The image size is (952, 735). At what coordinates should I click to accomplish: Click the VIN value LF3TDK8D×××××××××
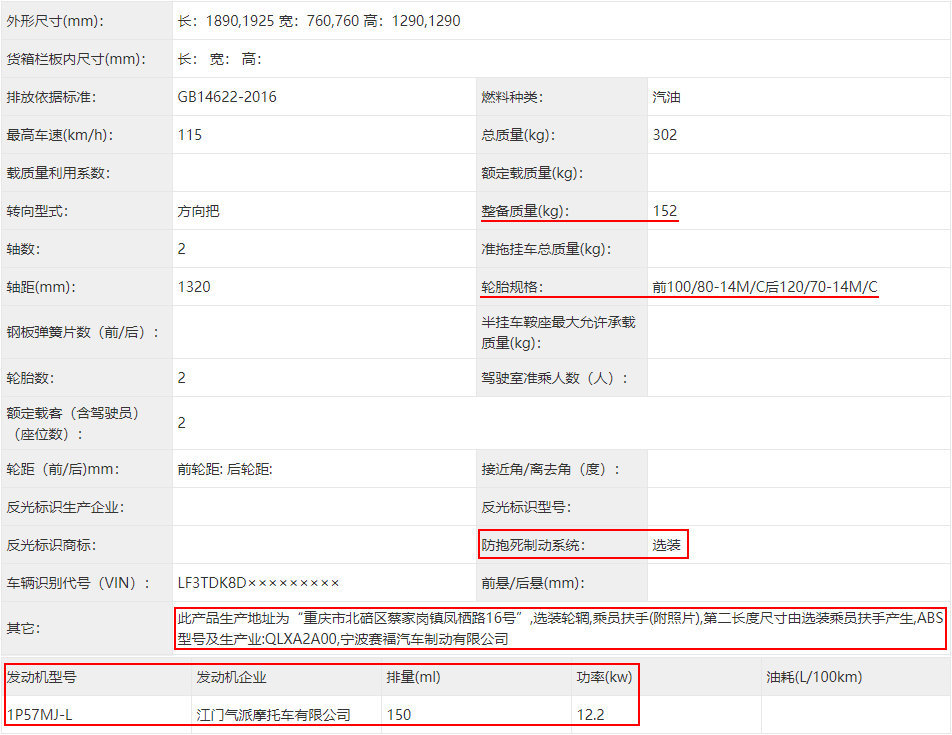coord(259,583)
